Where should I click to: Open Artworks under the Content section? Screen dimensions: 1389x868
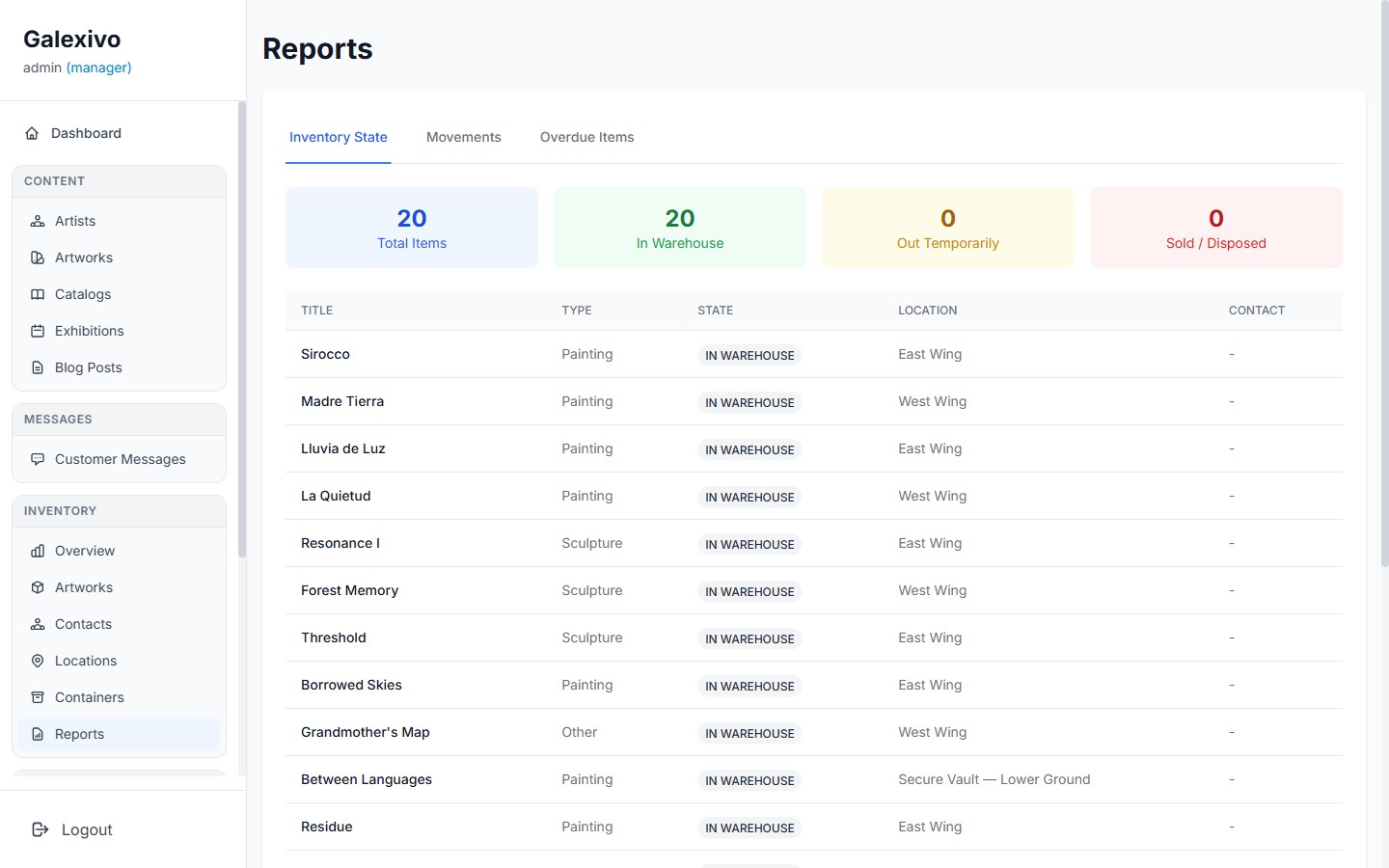(x=37, y=258)
